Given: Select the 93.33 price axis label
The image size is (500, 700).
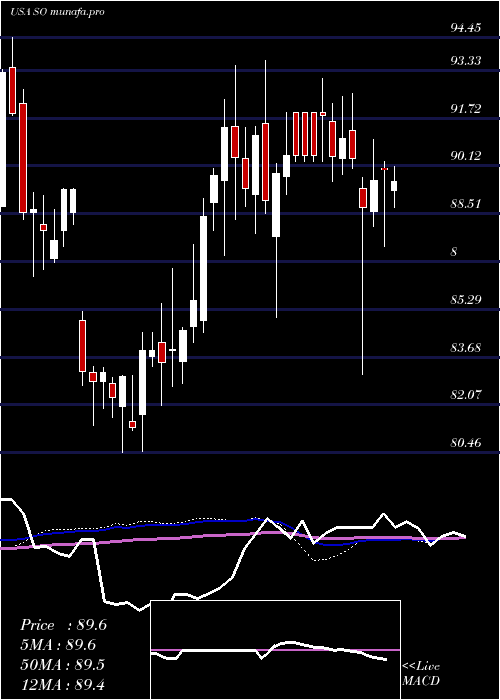Looking at the screenshot, I should pos(466,60).
